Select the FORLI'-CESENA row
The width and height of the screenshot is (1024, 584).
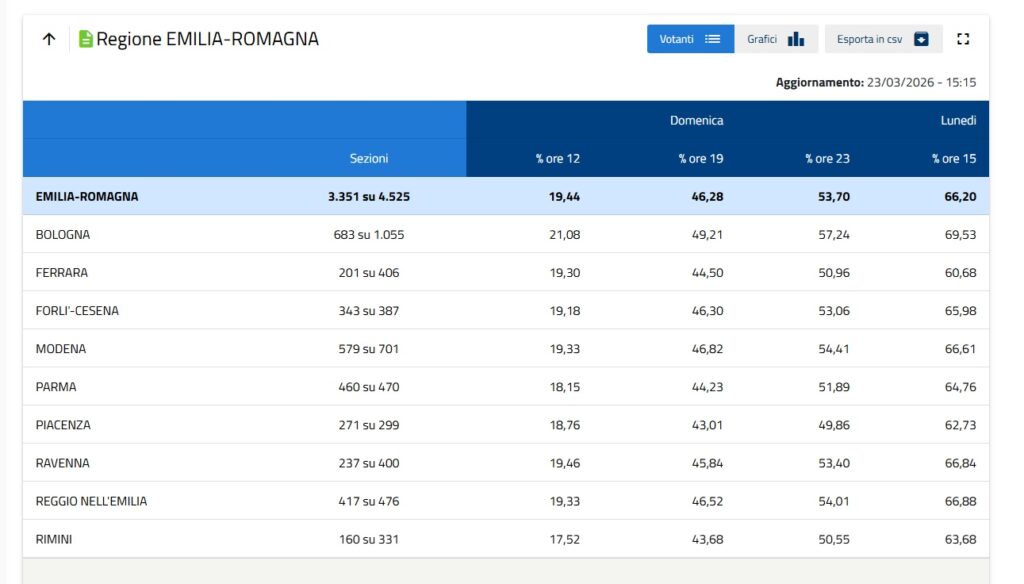pos(77,311)
